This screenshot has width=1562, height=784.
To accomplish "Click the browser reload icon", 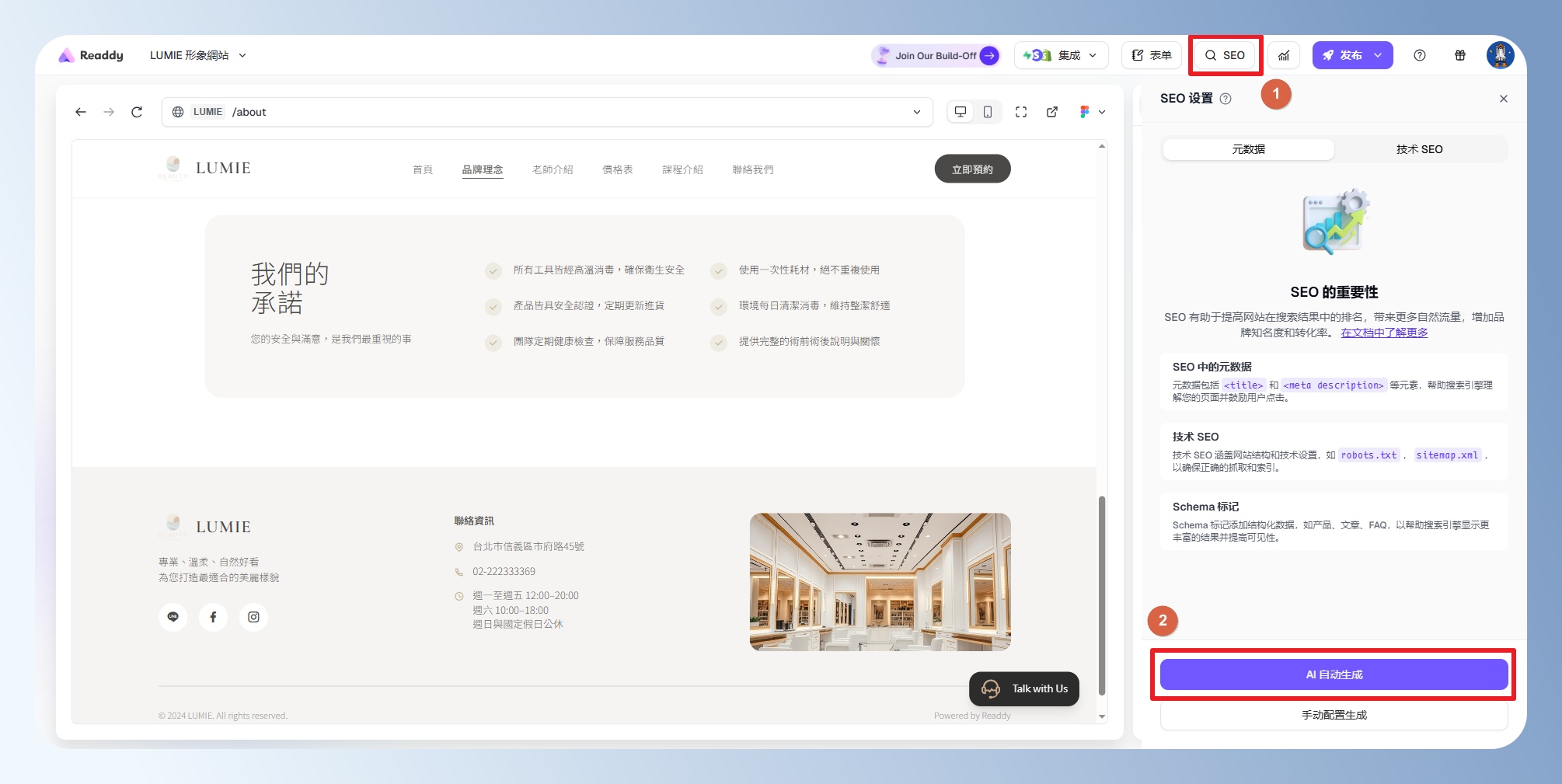I will pos(137,112).
